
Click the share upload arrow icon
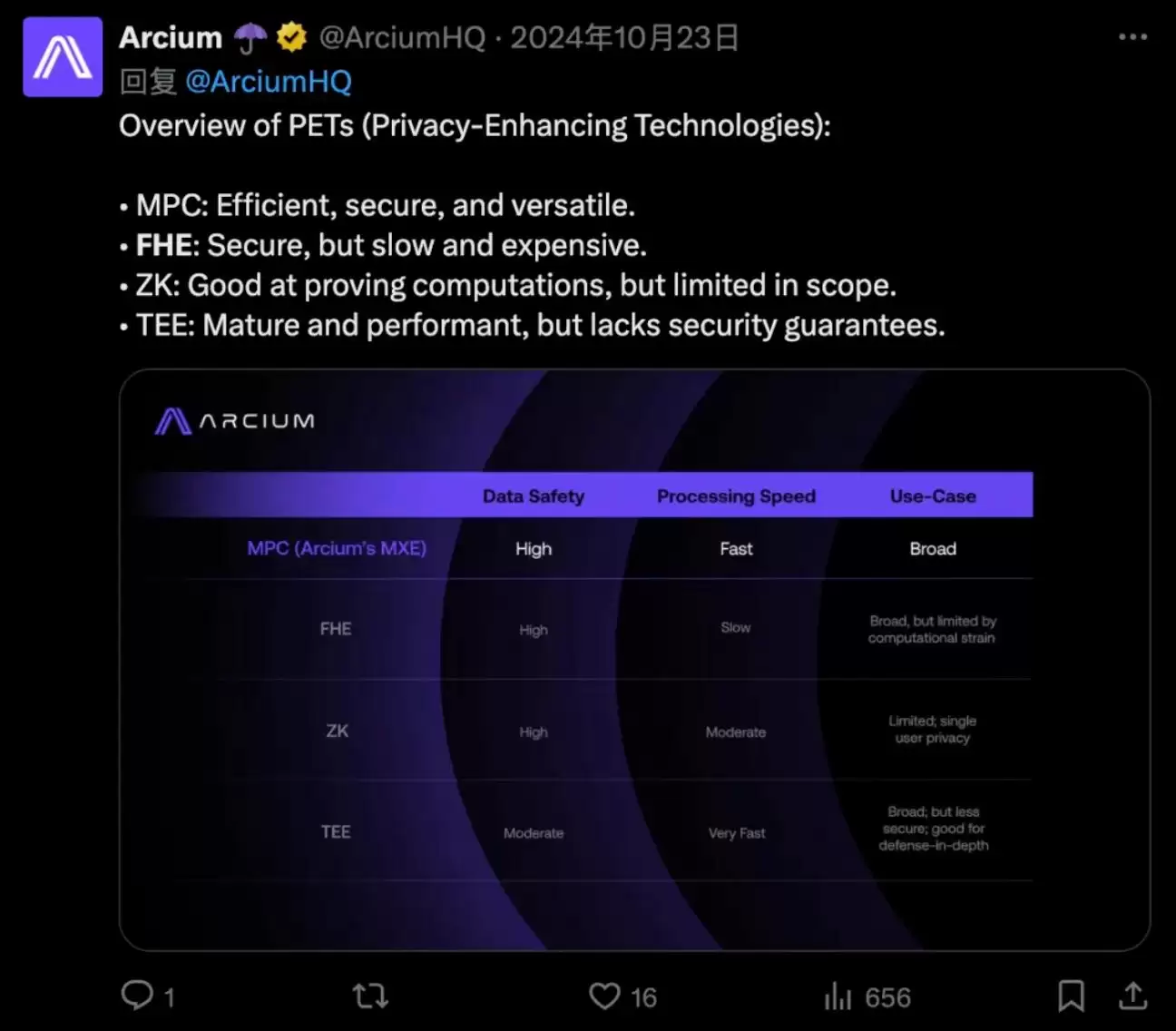[1132, 997]
